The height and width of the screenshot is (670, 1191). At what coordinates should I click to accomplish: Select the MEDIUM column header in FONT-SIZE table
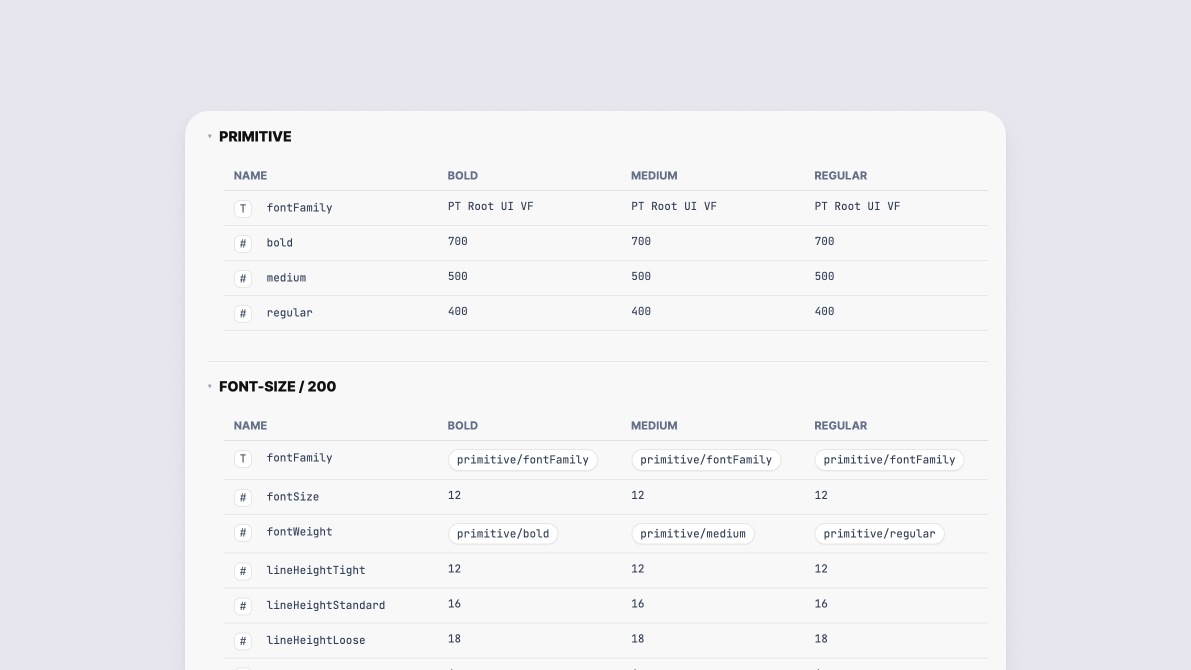click(x=654, y=425)
